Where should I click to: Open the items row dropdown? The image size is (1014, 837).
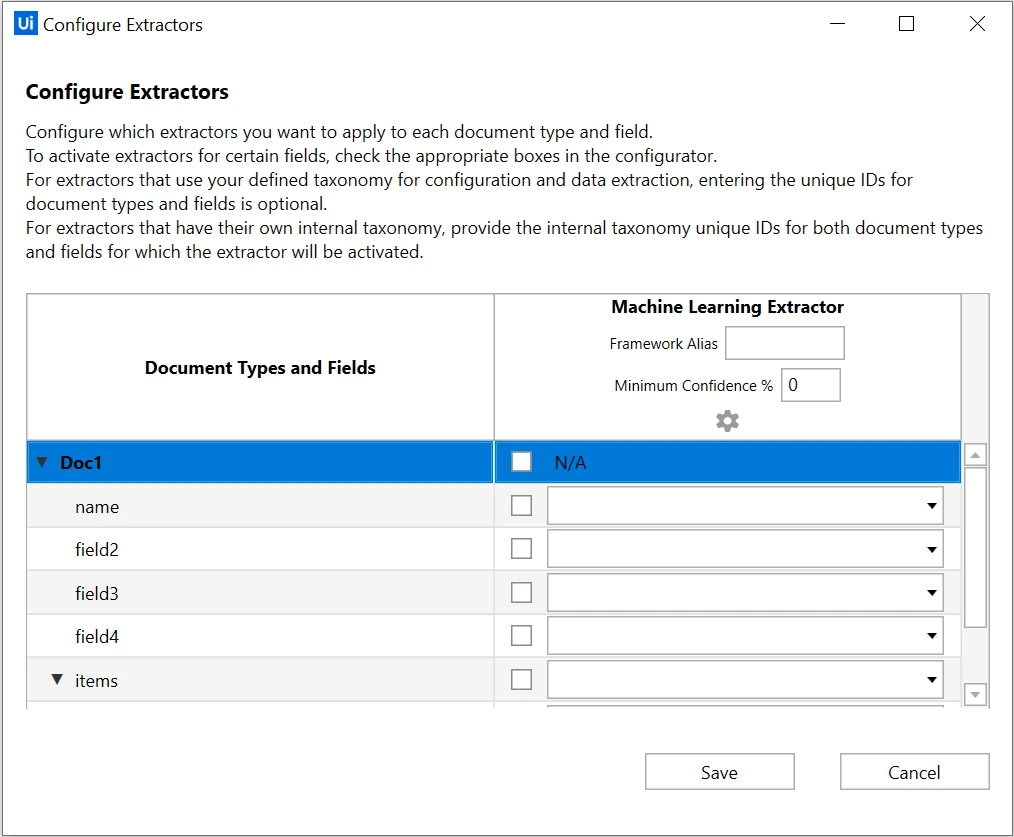click(x=745, y=680)
